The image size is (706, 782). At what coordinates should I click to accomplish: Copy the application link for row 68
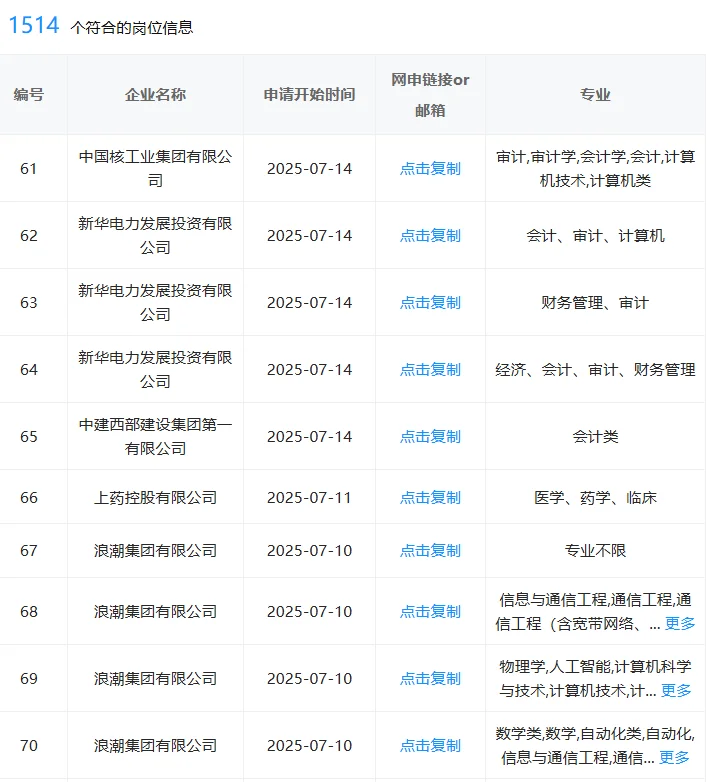430,612
